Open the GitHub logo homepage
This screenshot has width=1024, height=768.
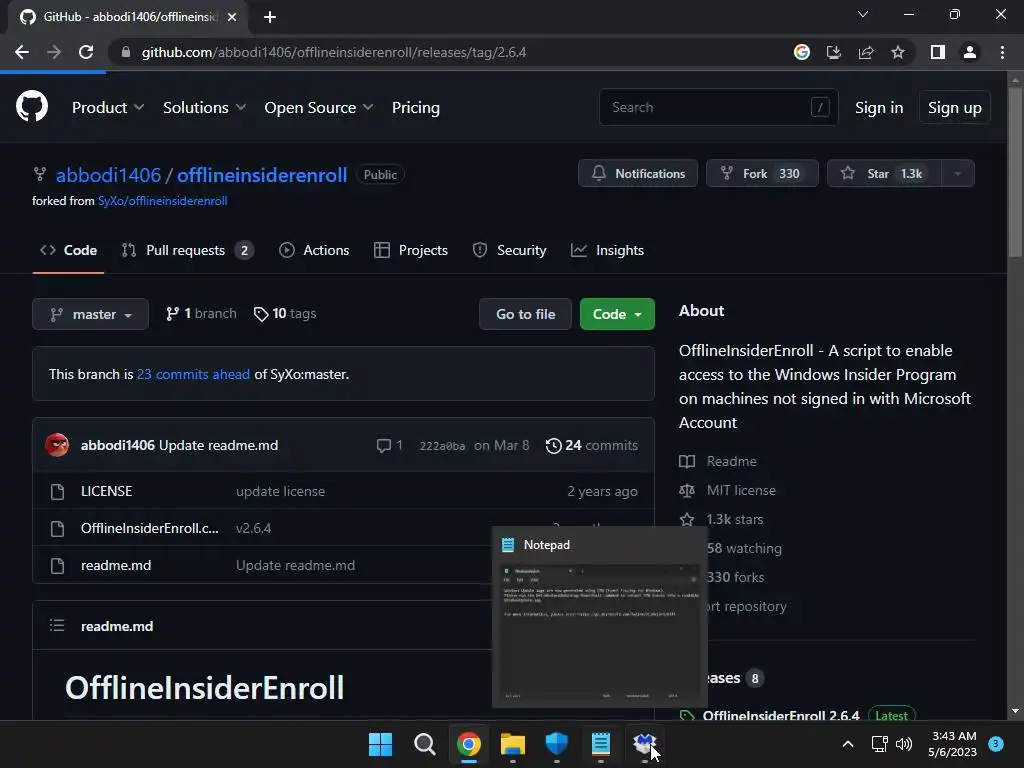click(x=32, y=107)
